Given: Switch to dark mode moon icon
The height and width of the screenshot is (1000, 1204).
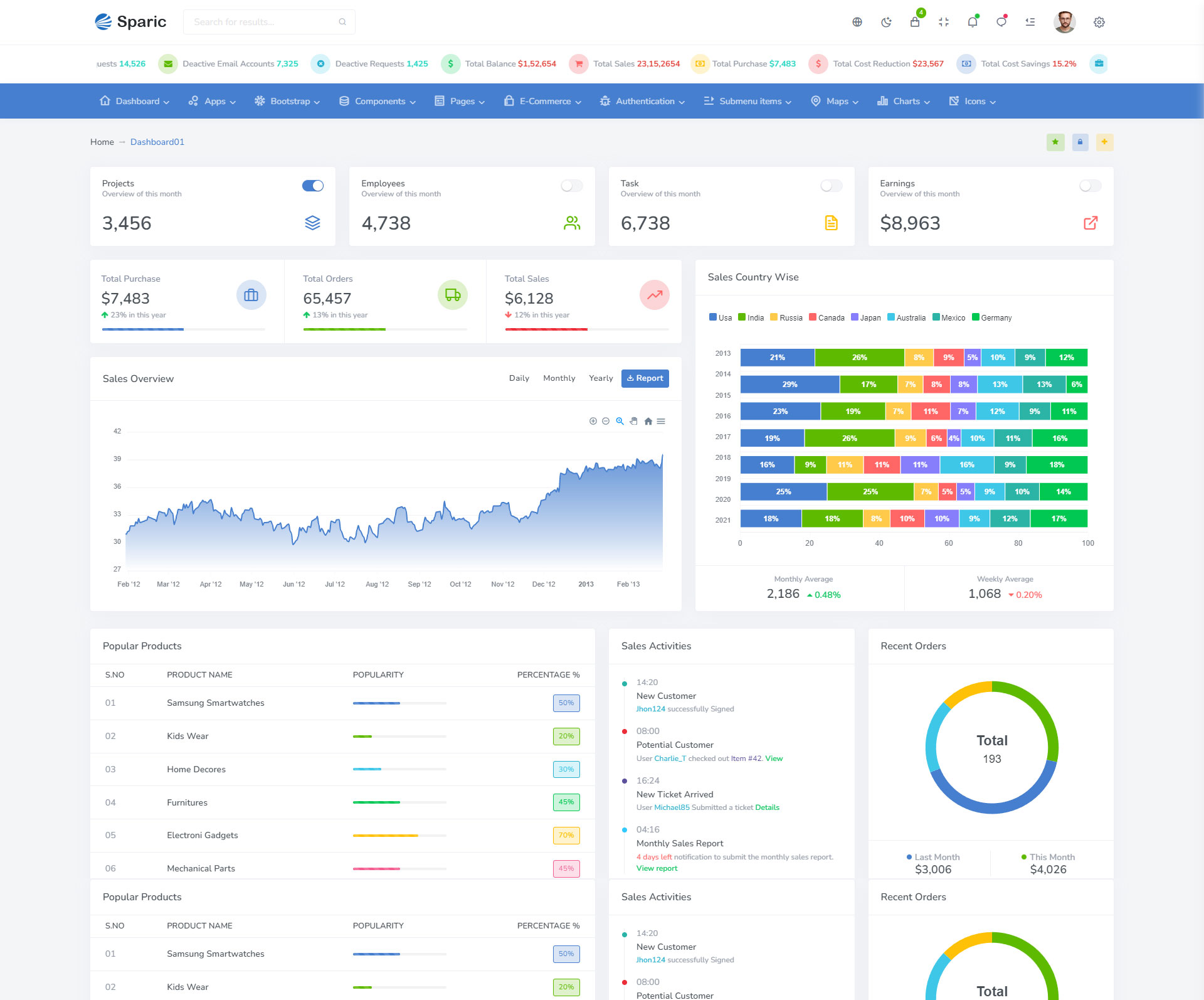Looking at the screenshot, I should pyautogui.click(x=886, y=23).
